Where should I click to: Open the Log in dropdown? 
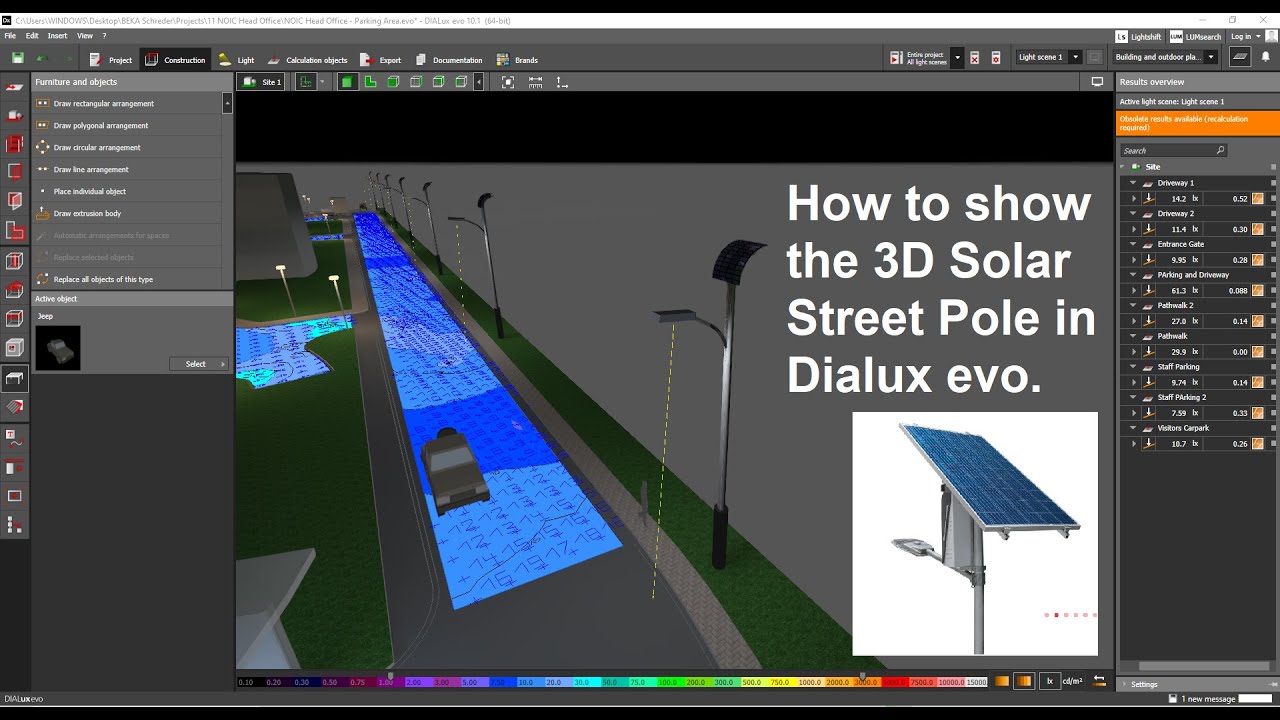pos(1246,36)
